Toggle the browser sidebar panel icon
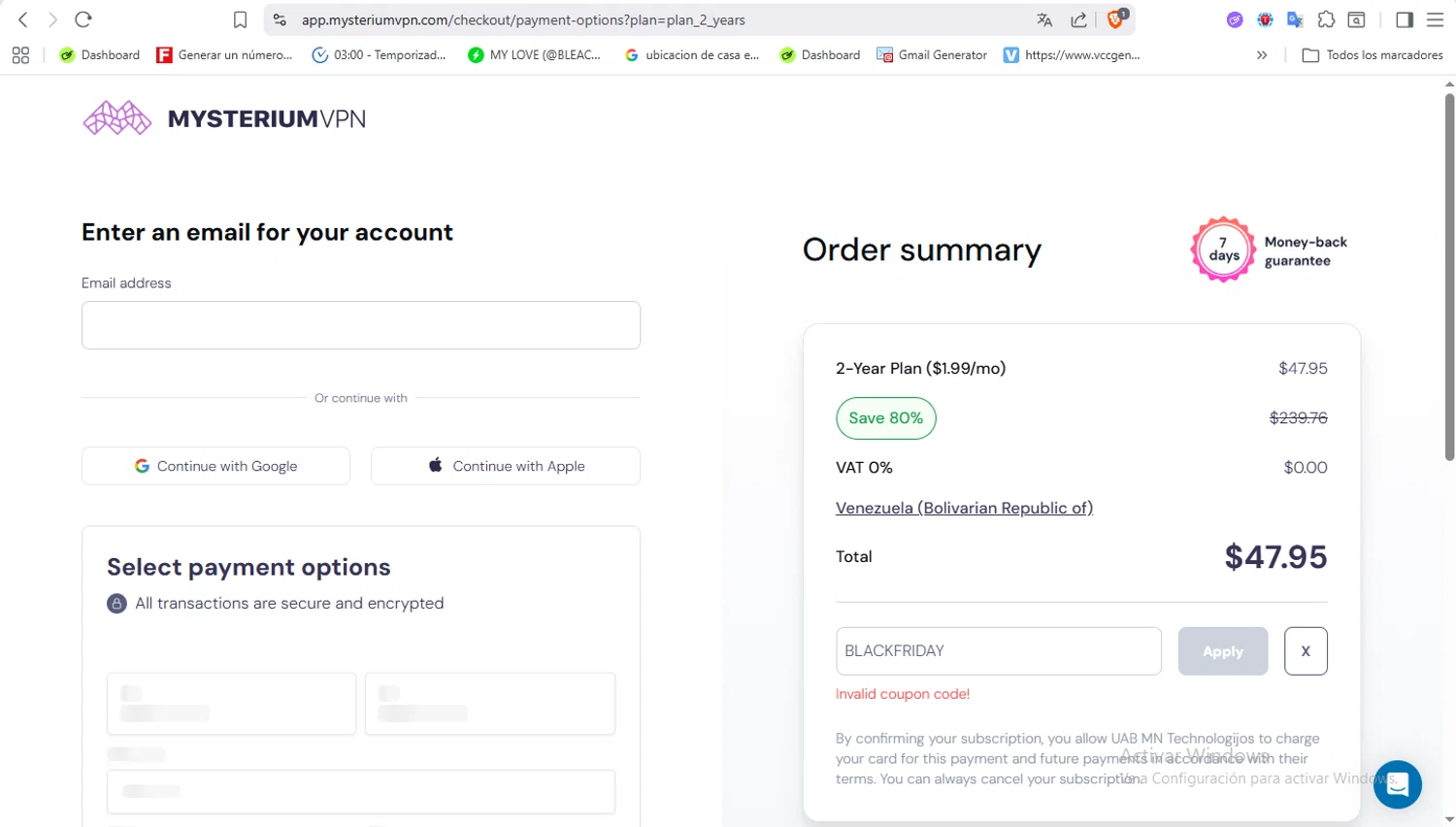Image resolution: width=1456 pixels, height=827 pixels. pos(1405,19)
